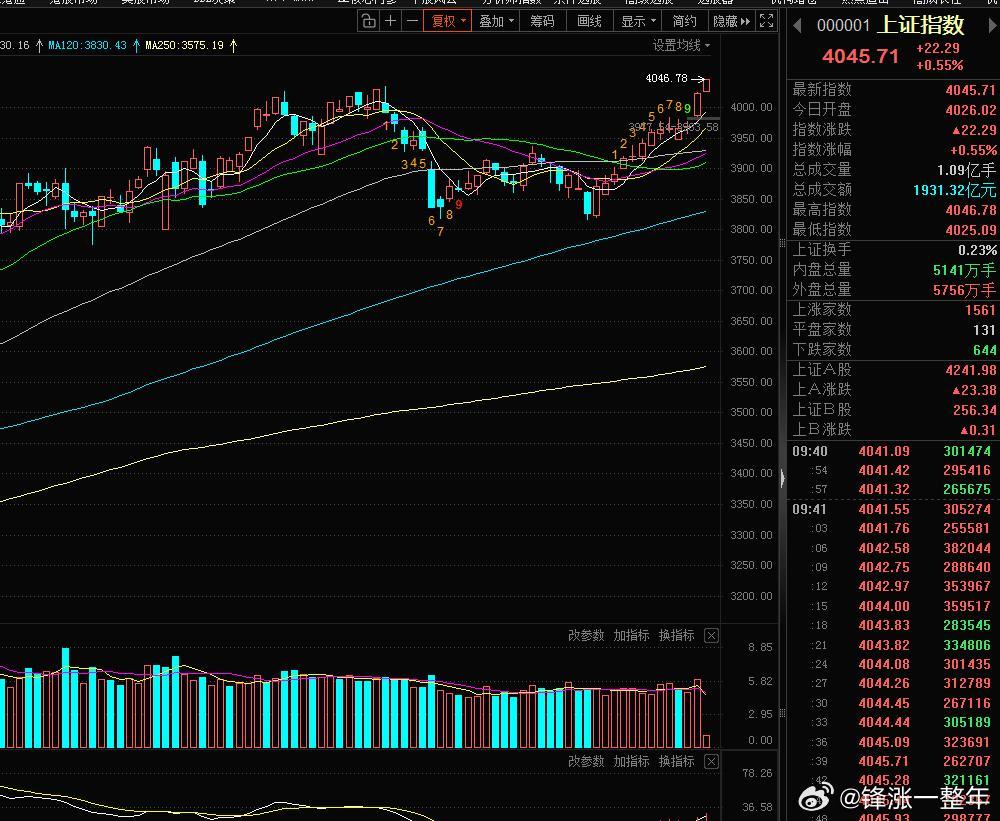1000x821 pixels.
Task: Open the 复权 adjustment dropdown
Action: coord(448,21)
